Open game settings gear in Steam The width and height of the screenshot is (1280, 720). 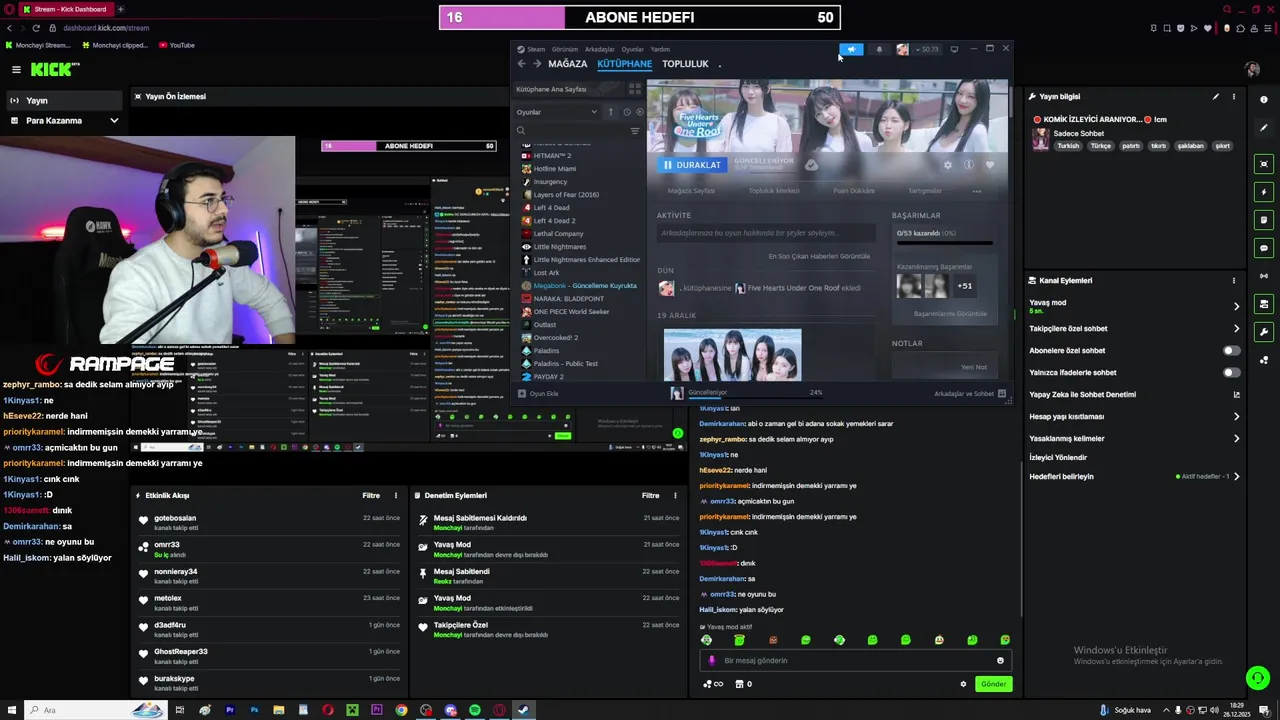tap(948, 165)
